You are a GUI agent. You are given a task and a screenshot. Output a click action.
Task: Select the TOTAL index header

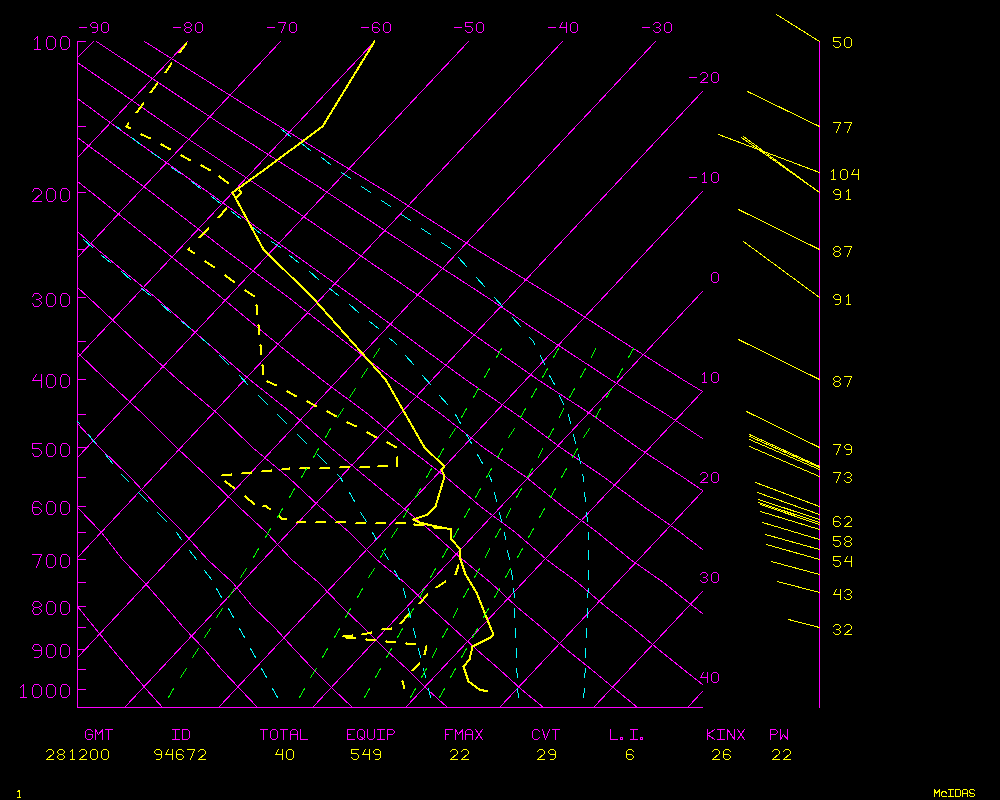click(x=283, y=735)
